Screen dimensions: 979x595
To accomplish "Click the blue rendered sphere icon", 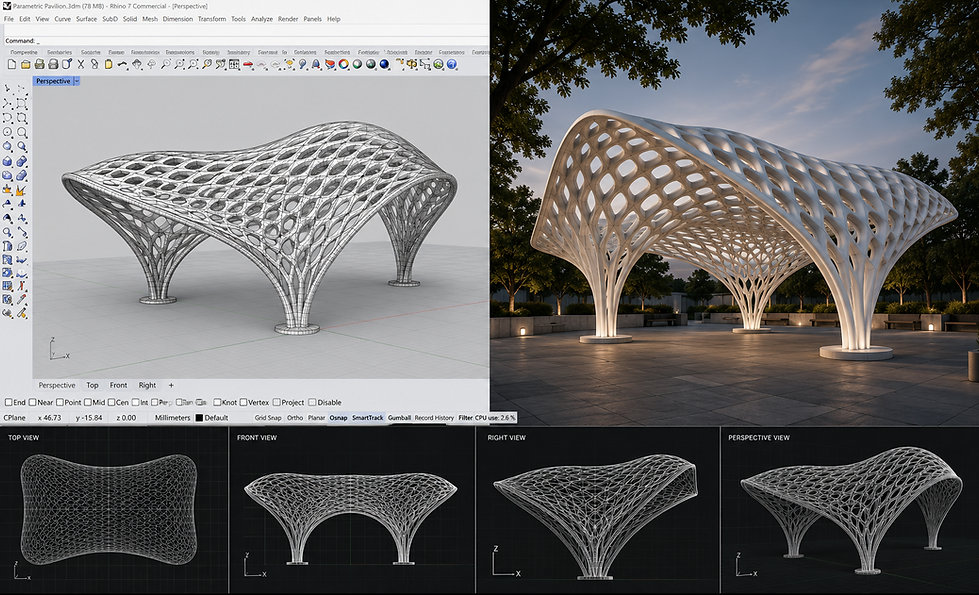I will point(385,64).
